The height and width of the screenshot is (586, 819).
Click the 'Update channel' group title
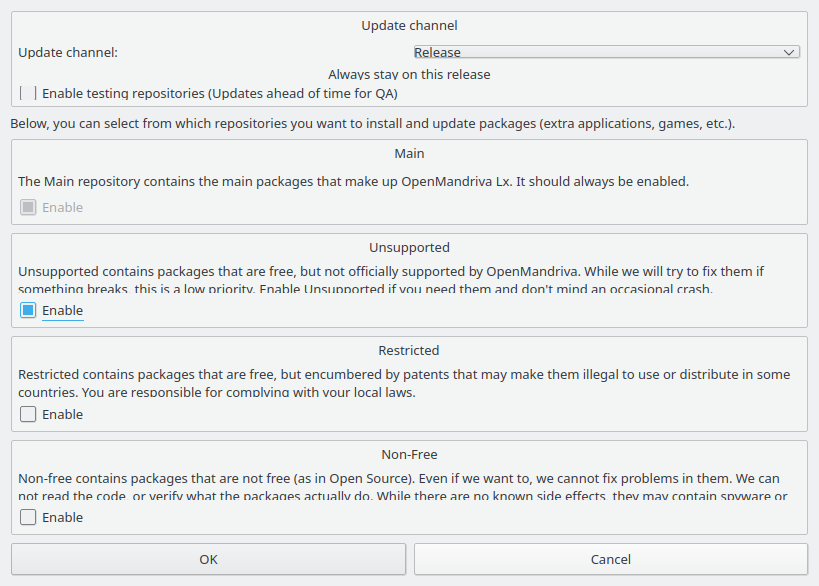pos(409,26)
